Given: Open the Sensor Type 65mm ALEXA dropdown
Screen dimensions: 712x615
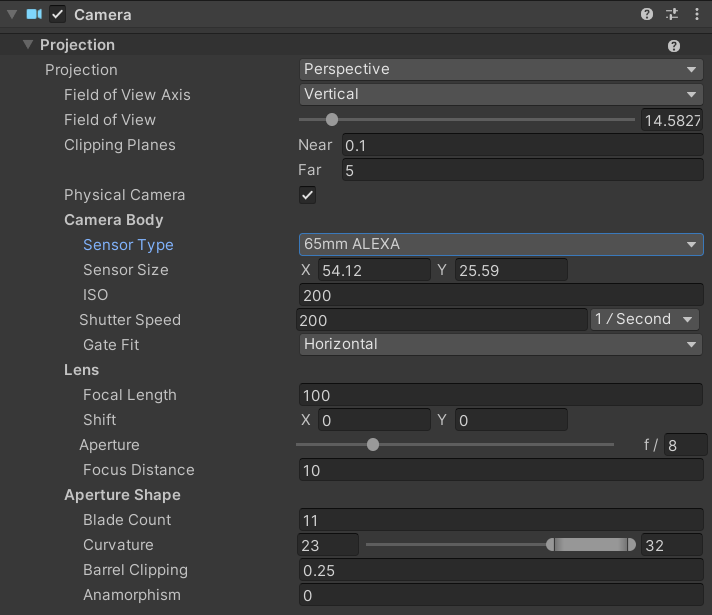Looking at the screenshot, I should click(x=501, y=244).
